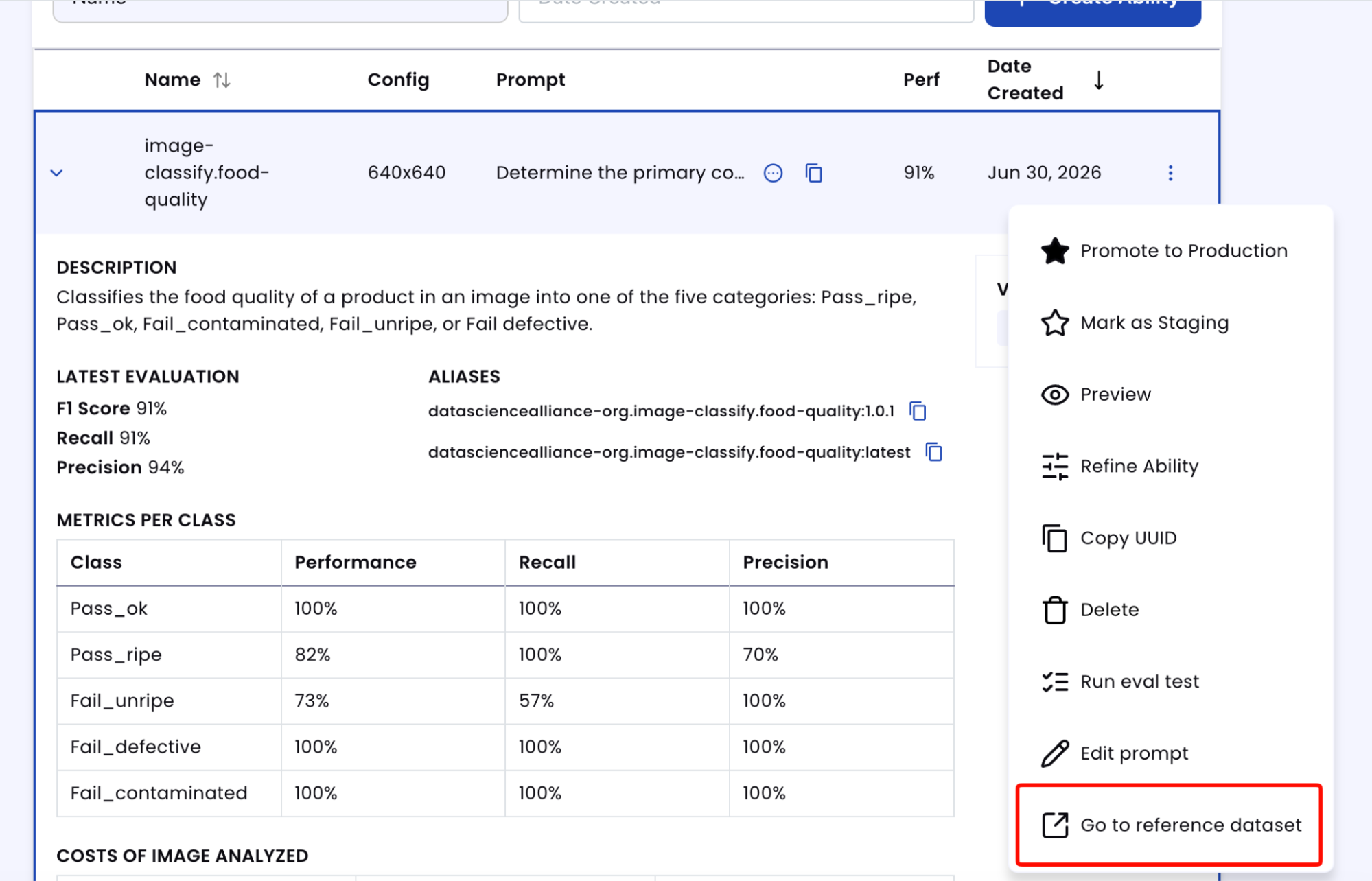
Task: Click the Name column header
Action: (172, 80)
